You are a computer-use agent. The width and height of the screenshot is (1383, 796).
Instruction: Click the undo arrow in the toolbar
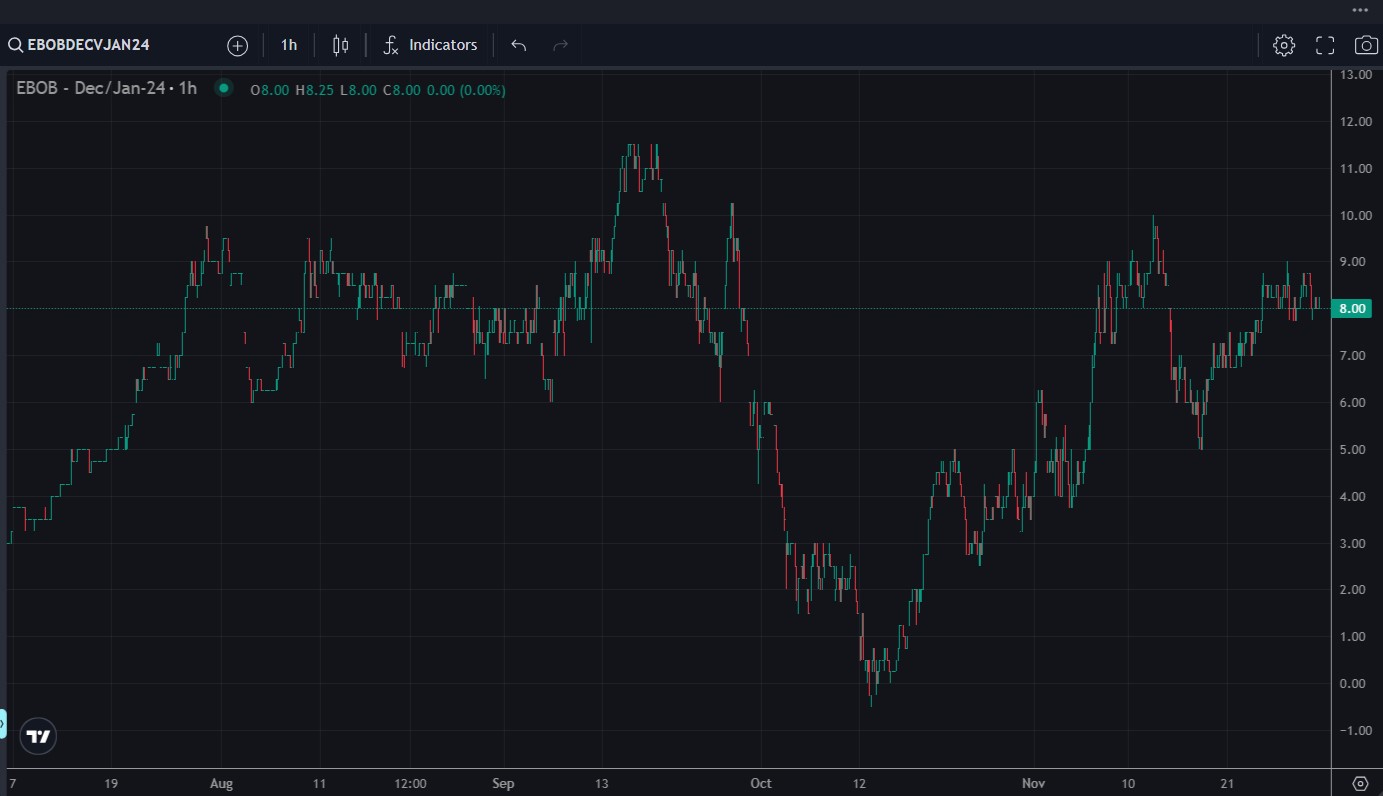click(x=518, y=45)
